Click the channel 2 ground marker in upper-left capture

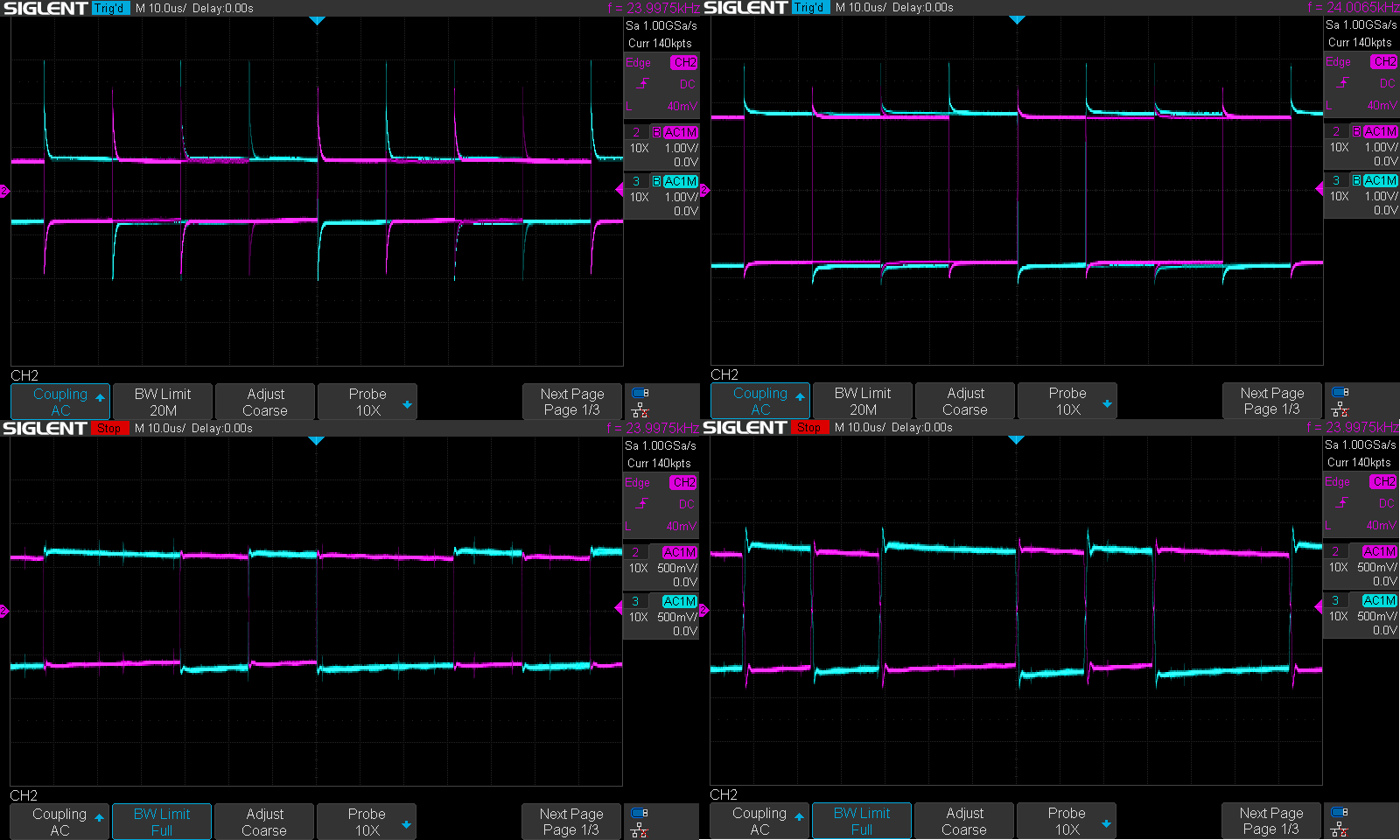pos(4,191)
